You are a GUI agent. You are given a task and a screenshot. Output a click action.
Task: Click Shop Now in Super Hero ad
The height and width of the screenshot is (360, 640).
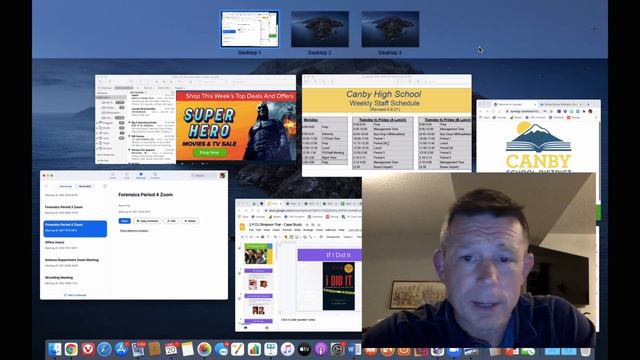(x=209, y=152)
